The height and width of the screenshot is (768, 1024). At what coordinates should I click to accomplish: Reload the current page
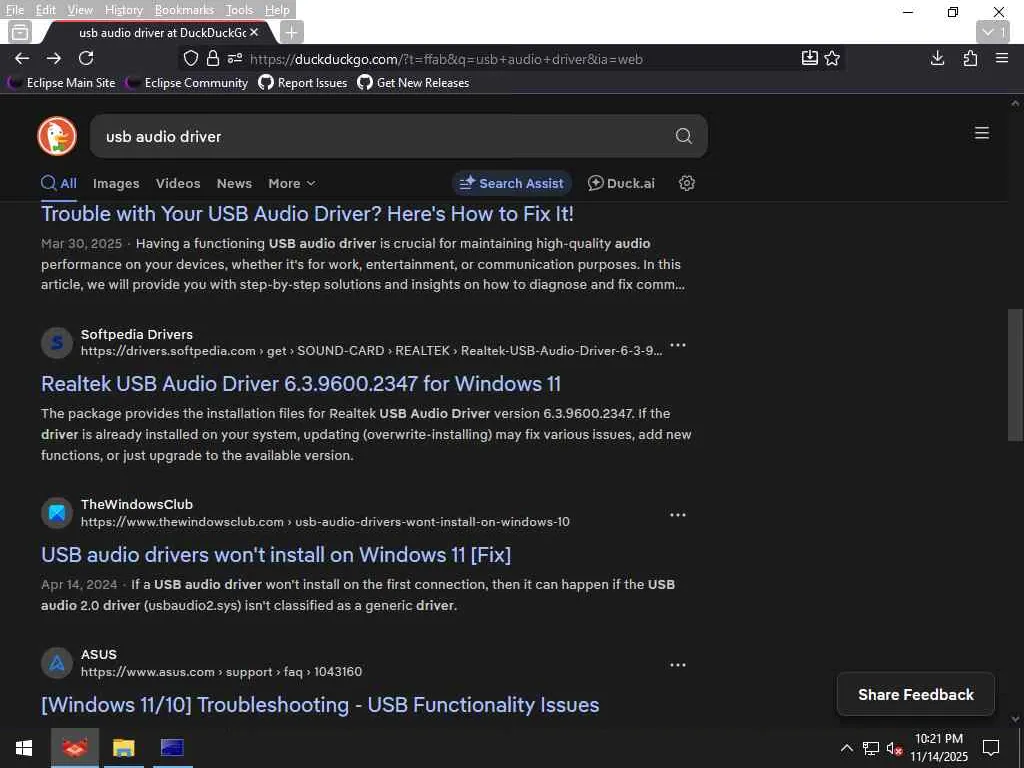click(x=86, y=58)
